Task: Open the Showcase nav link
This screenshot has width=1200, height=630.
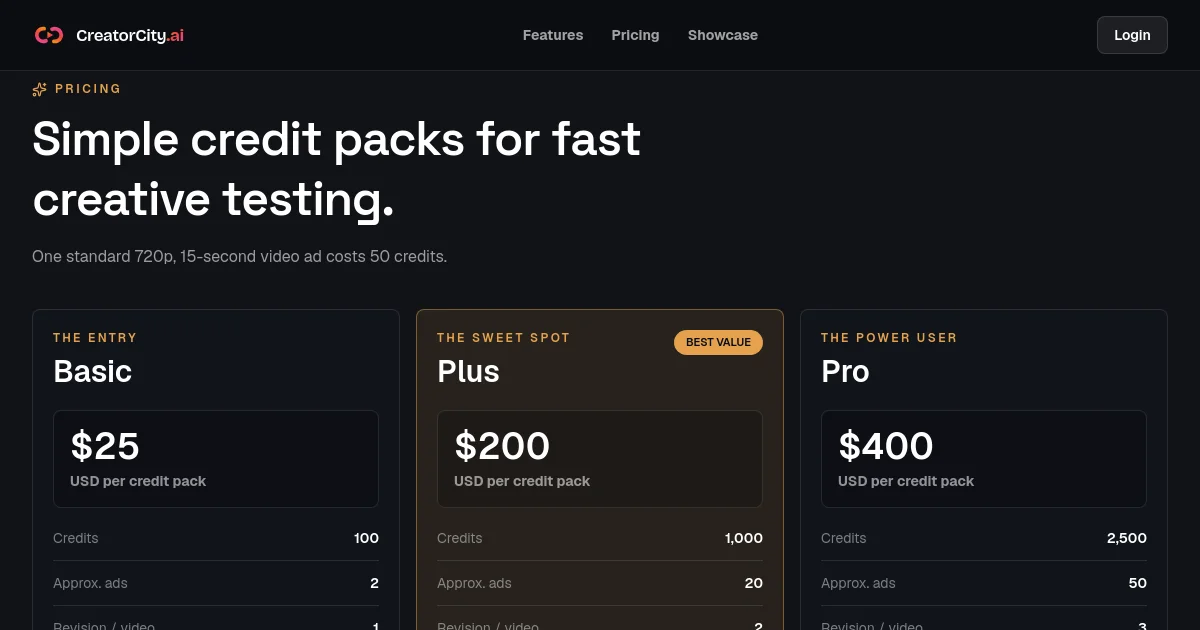Action: click(723, 35)
